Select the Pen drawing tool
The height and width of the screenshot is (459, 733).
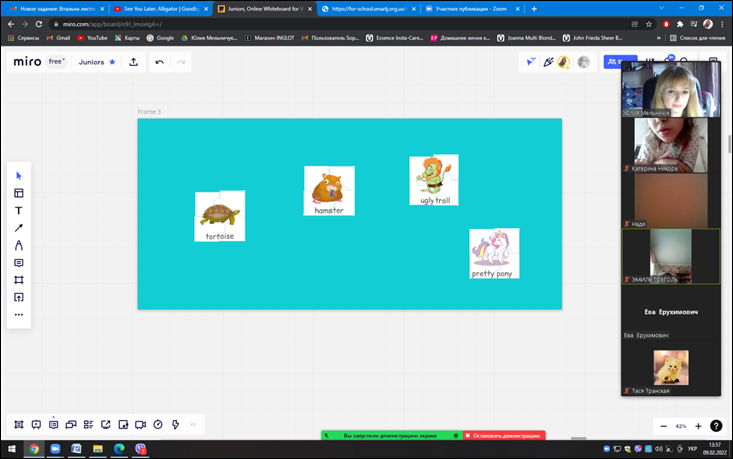18,245
